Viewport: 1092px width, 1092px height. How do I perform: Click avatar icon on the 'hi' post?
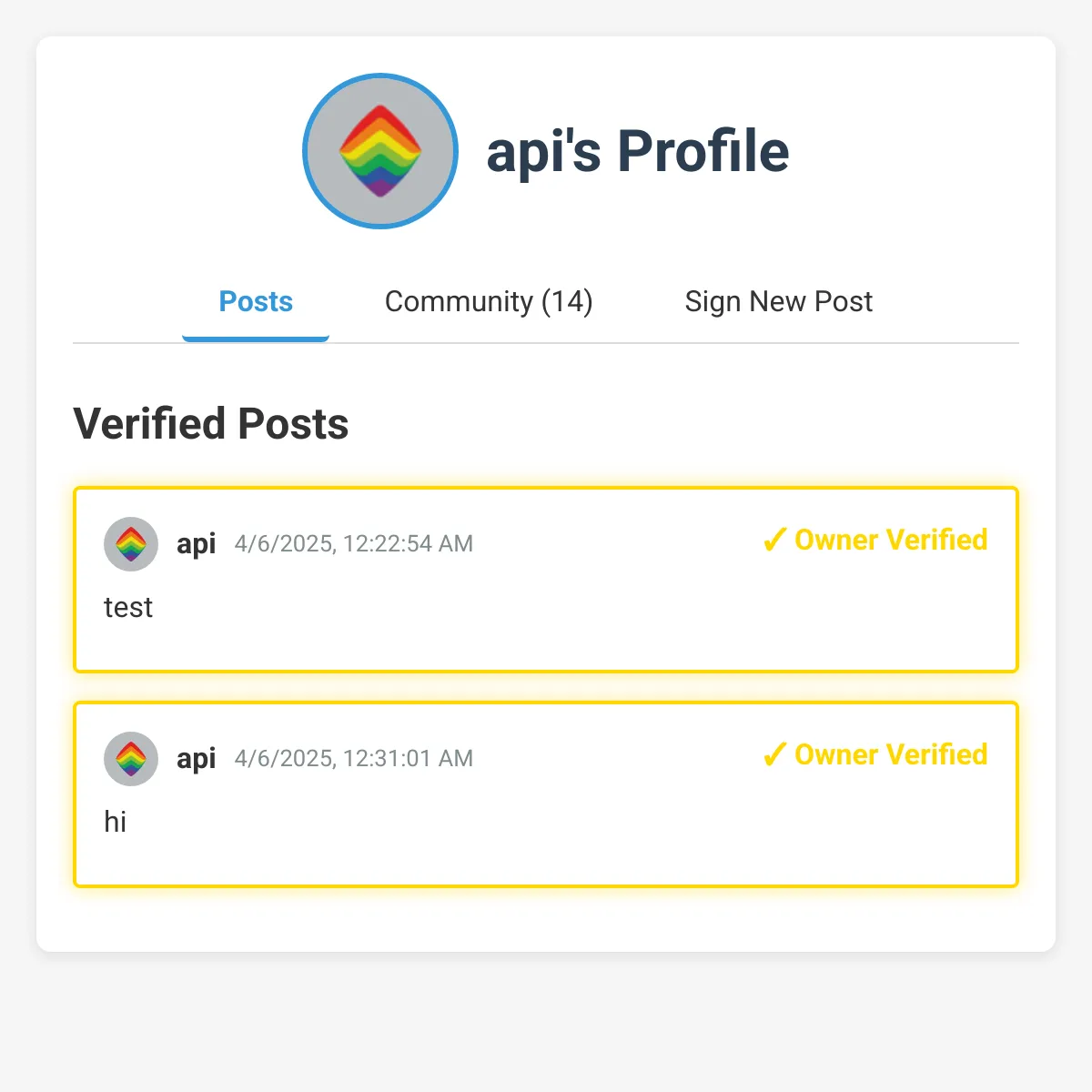click(131, 759)
